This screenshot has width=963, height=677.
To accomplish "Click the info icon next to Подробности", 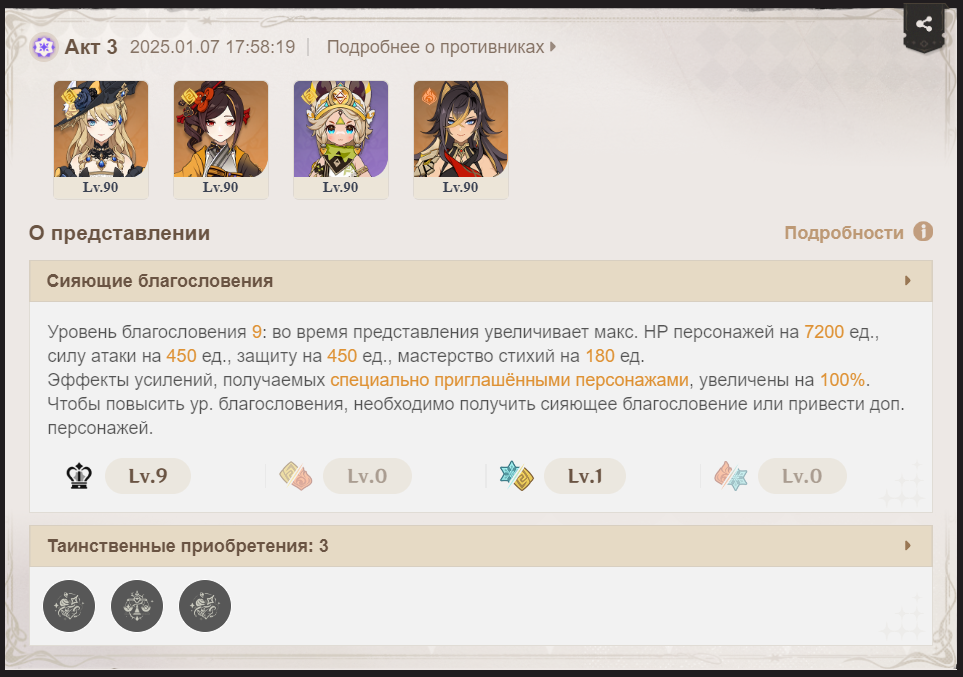I will [922, 232].
